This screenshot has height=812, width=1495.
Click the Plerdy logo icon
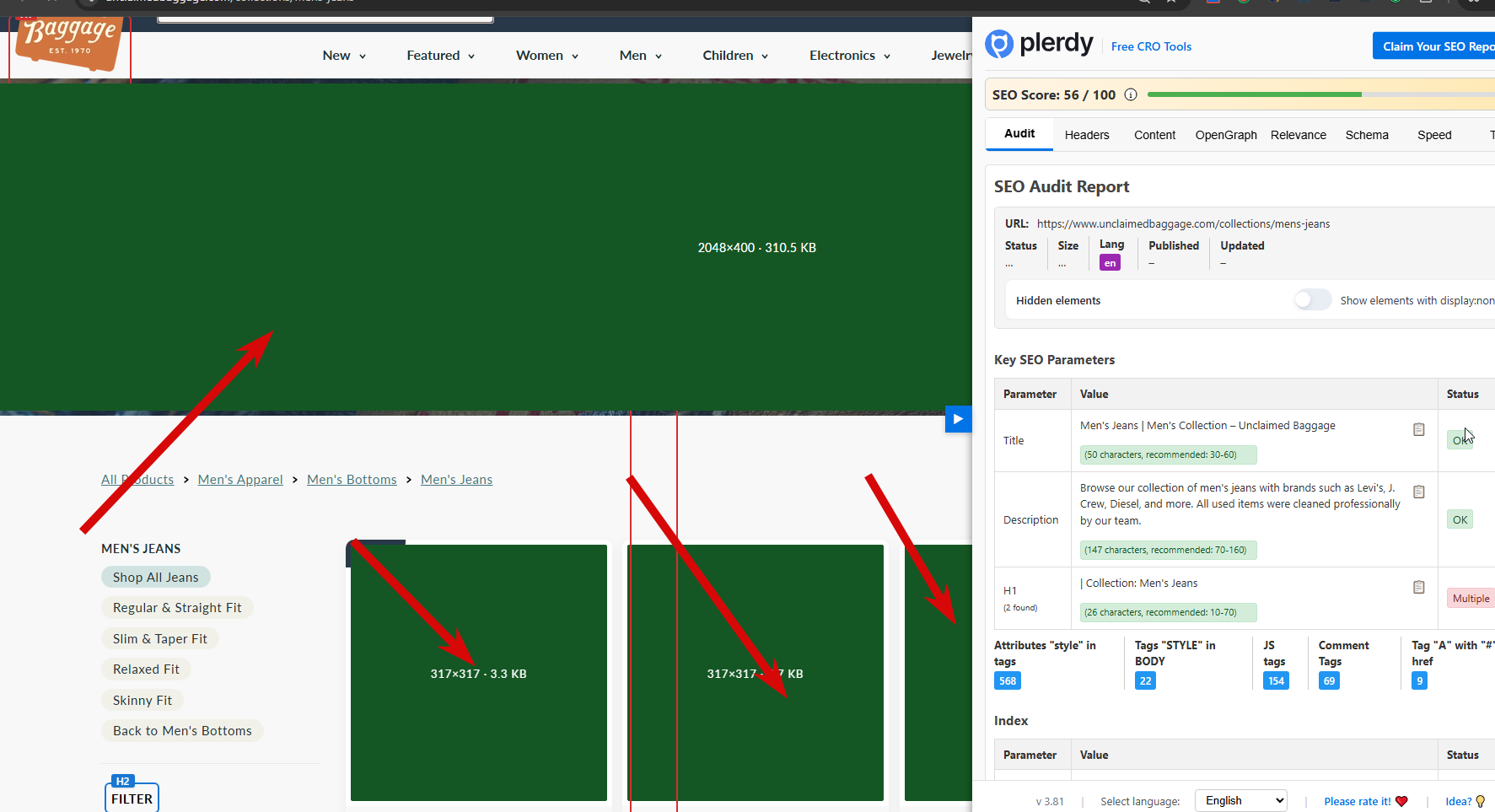click(999, 44)
